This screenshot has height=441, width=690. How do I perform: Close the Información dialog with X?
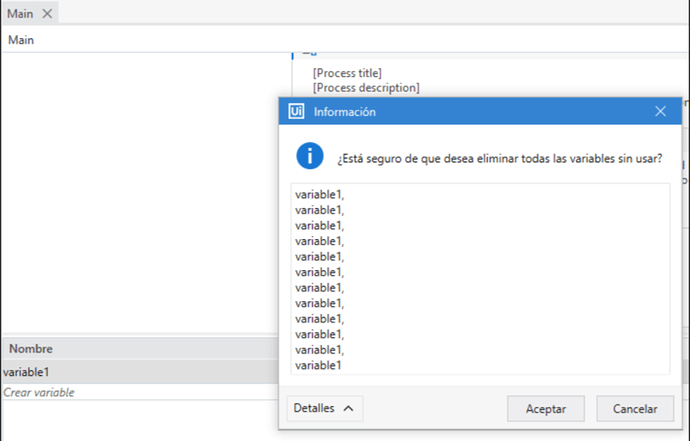(660, 111)
